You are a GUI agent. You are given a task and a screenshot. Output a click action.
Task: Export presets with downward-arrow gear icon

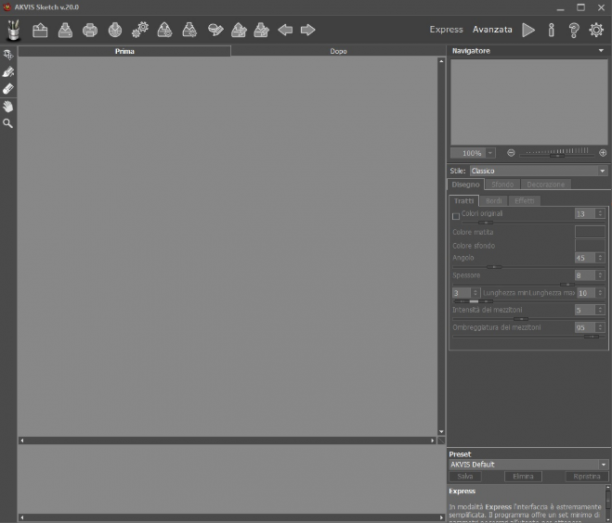190,30
